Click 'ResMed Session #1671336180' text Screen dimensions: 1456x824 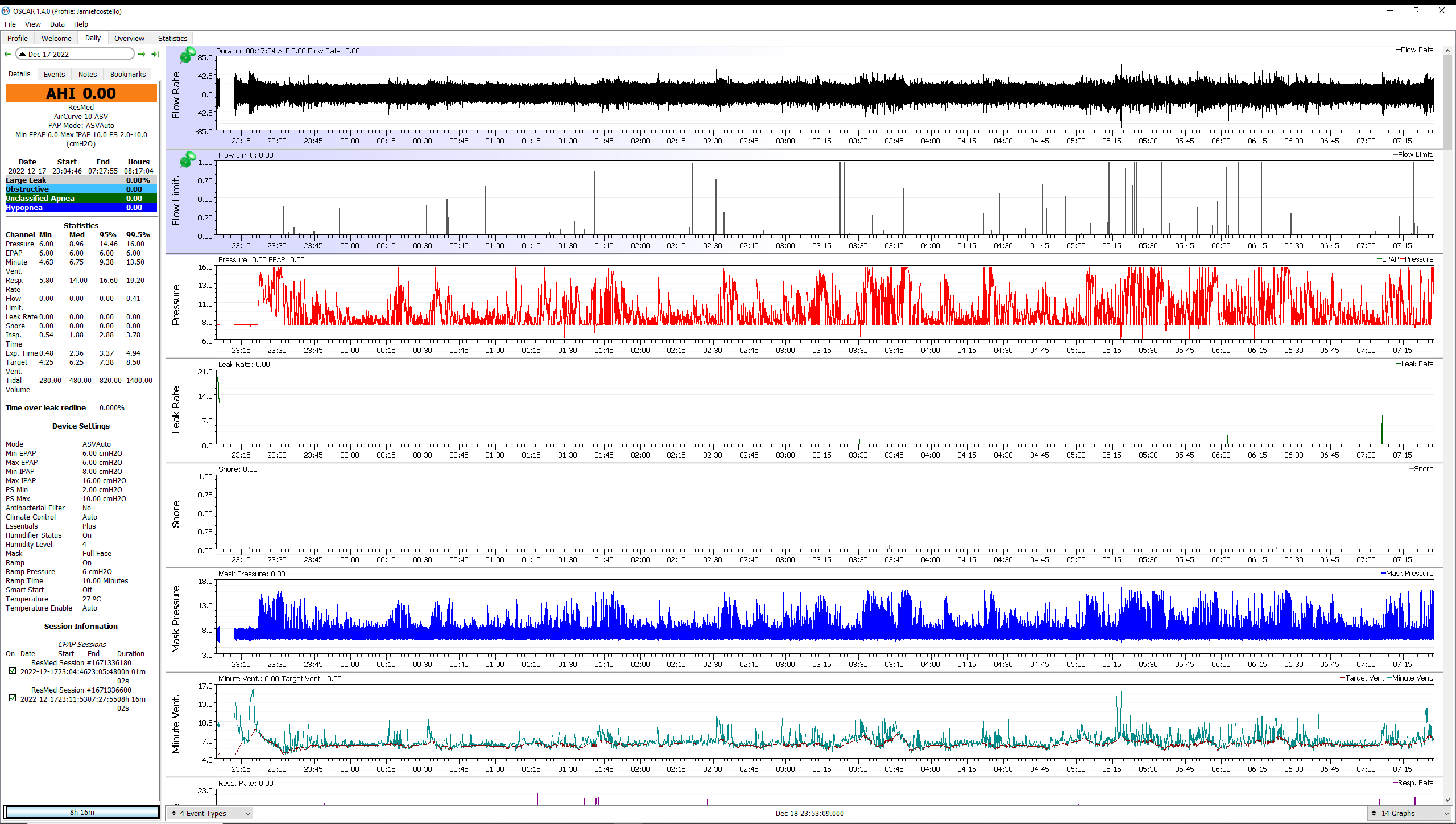(81, 662)
